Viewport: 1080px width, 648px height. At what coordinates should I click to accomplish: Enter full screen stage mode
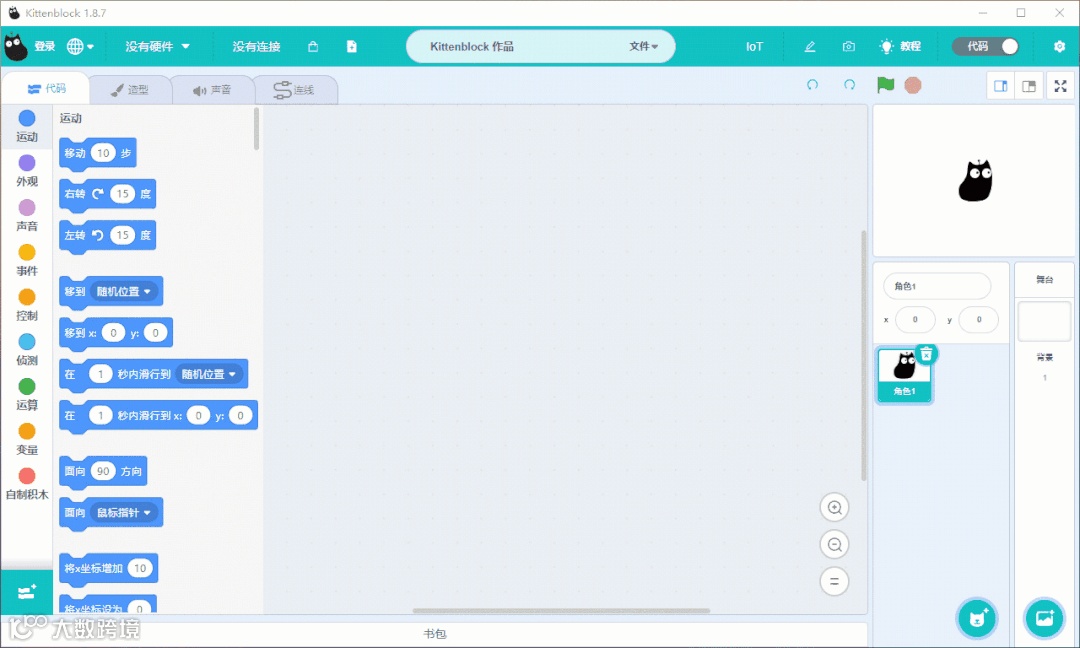pos(1061,86)
